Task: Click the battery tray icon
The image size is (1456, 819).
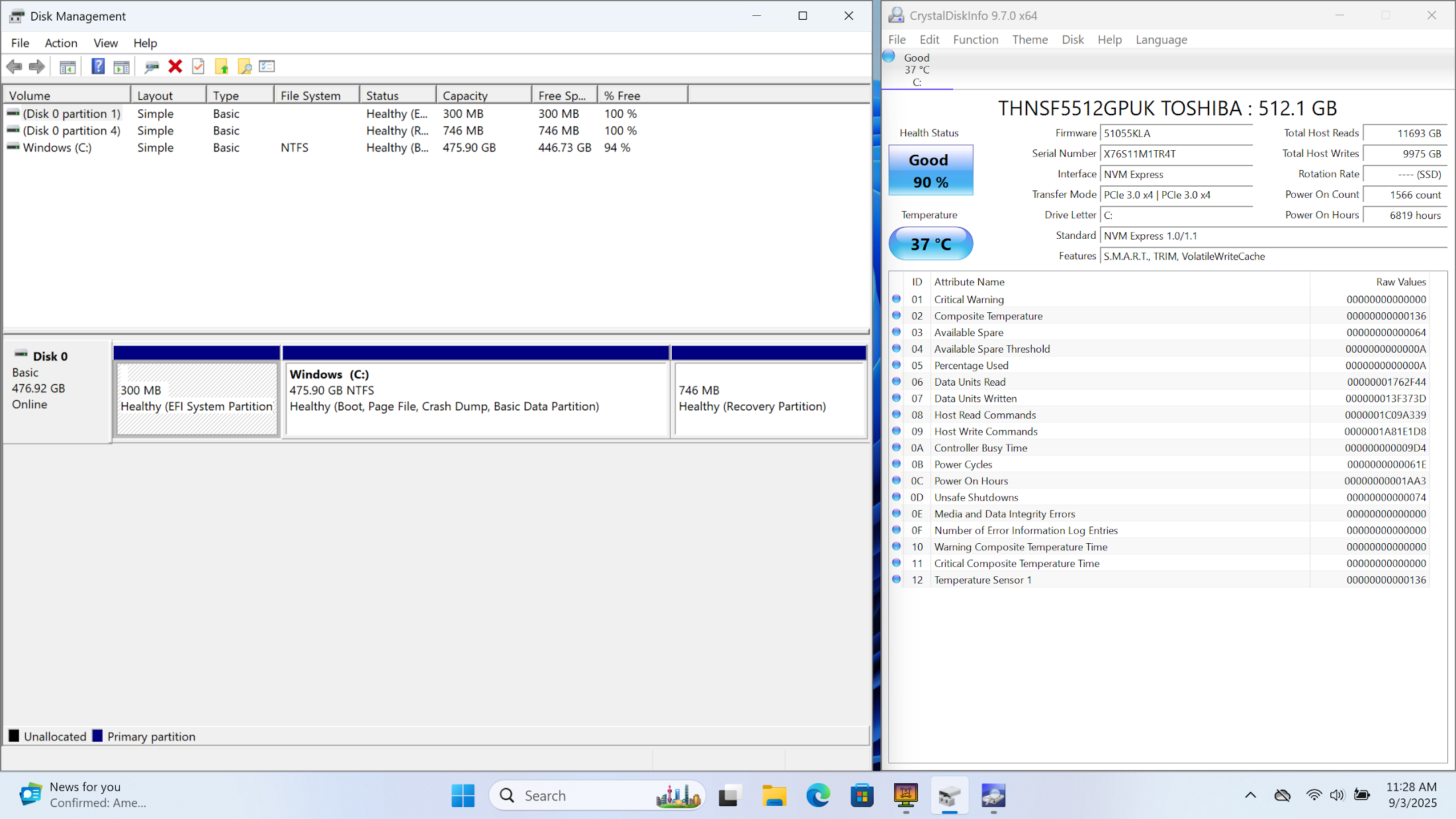Action: [x=1362, y=795]
